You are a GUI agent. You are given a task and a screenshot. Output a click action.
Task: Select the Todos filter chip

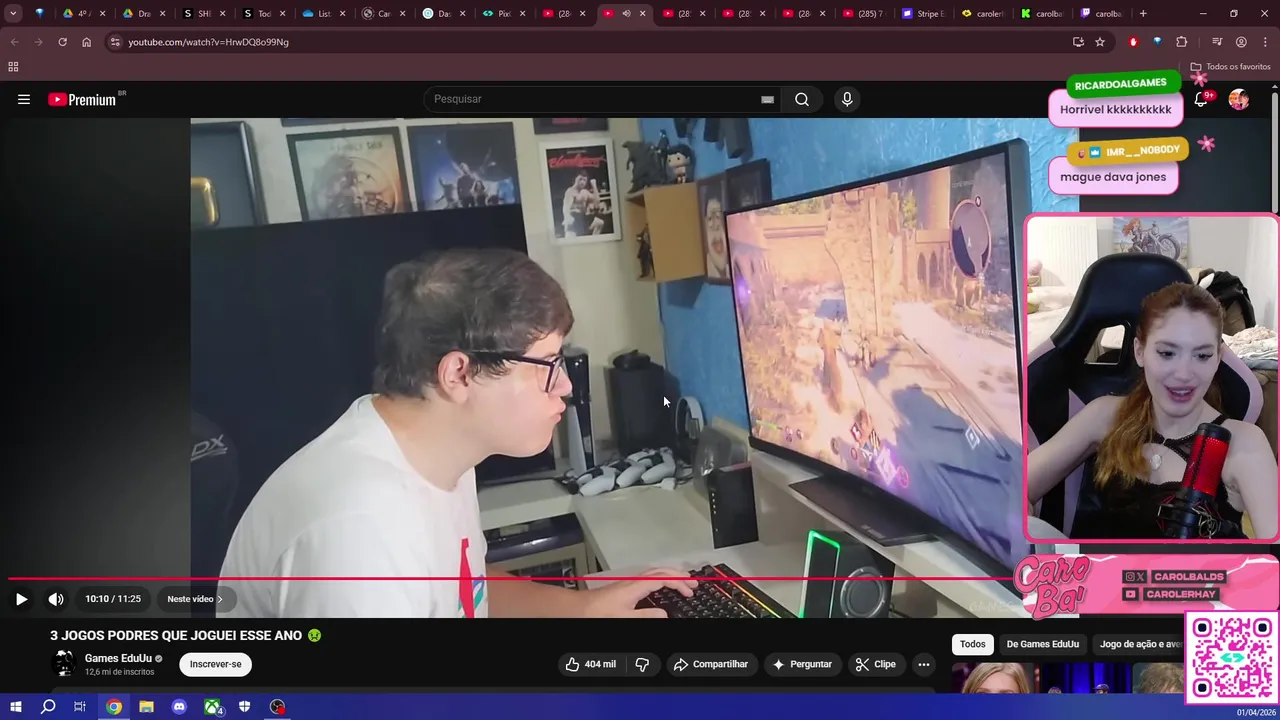973,644
